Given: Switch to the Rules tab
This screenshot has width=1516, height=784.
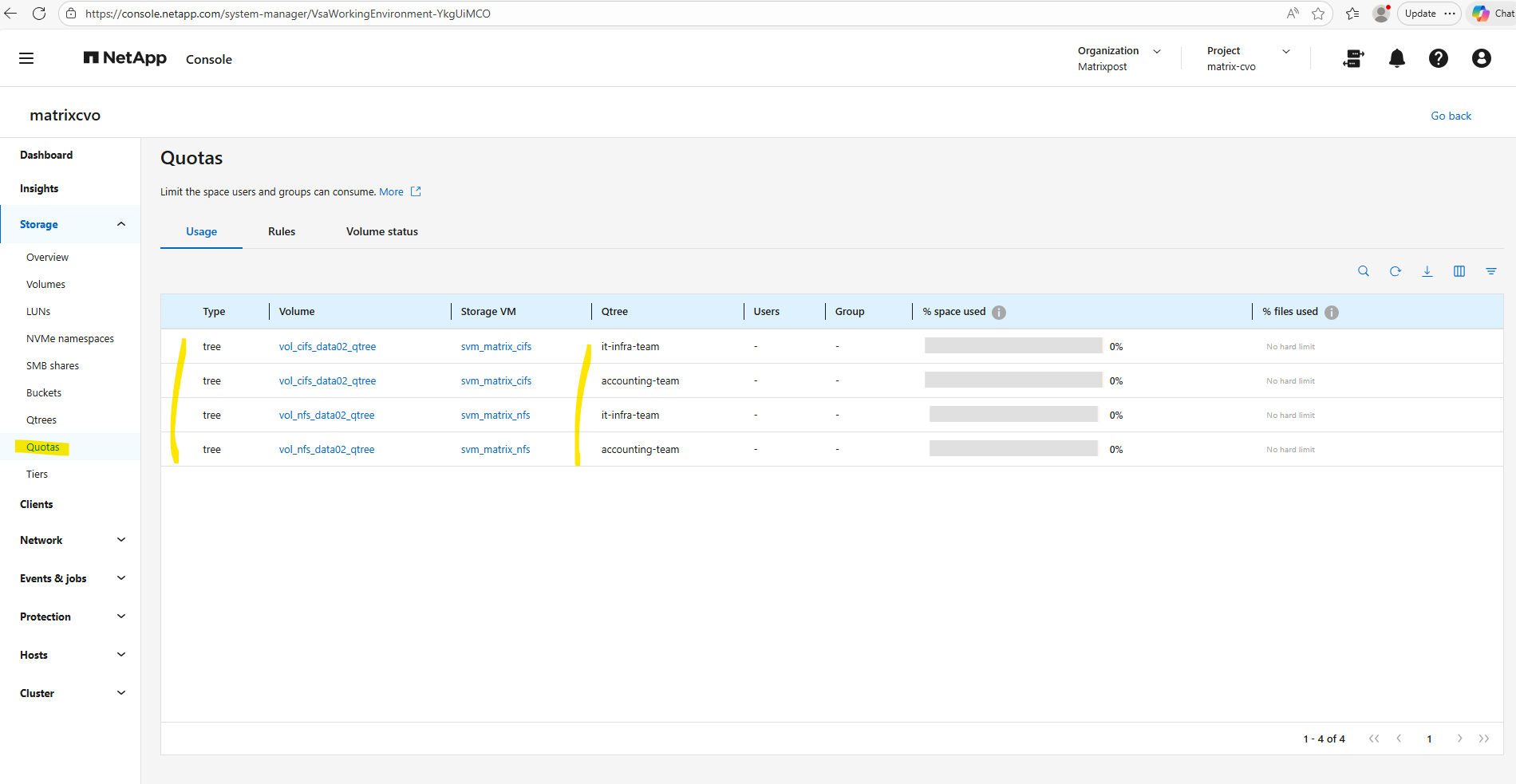Looking at the screenshot, I should pos(282,231).
